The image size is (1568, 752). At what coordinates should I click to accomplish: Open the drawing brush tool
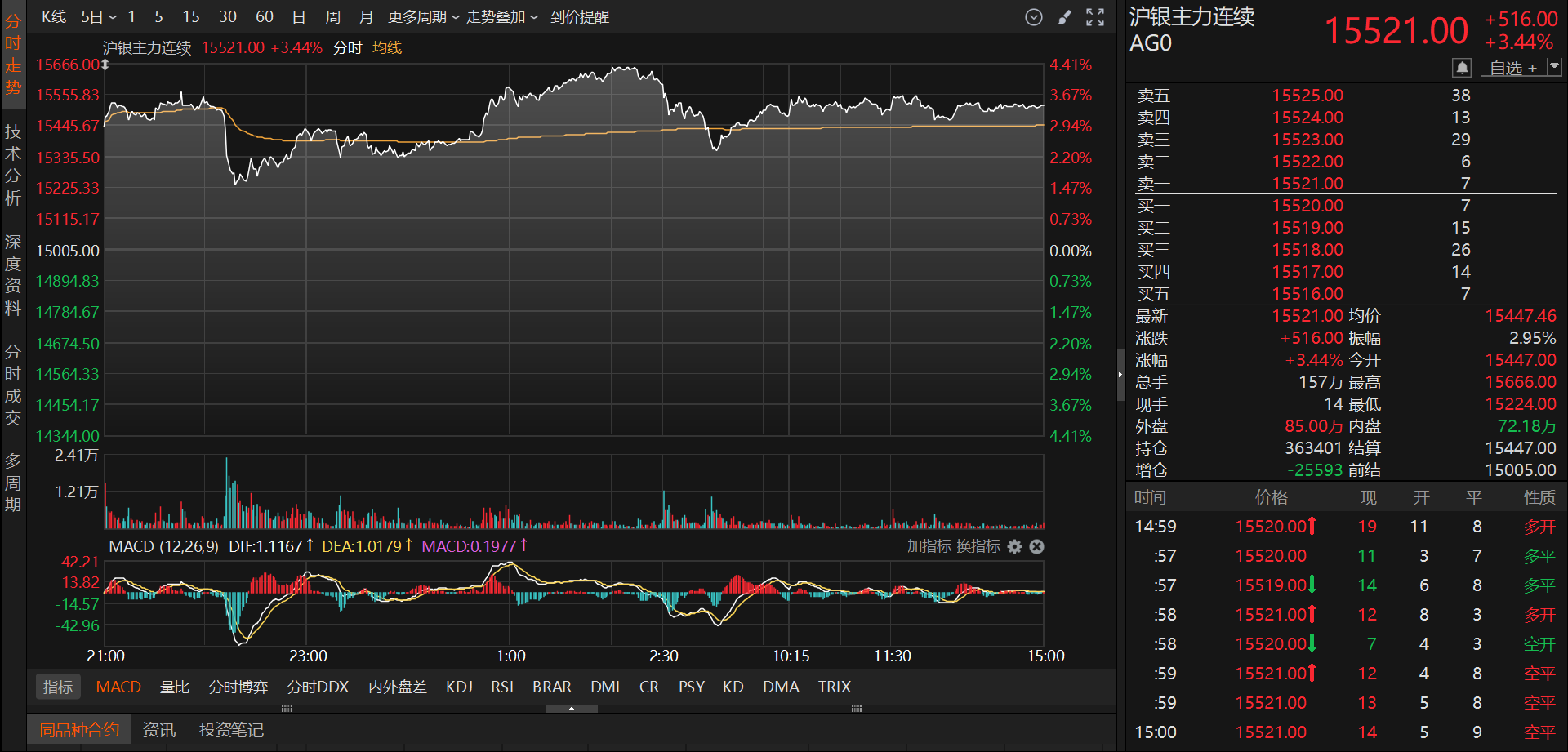[1064, 17]
